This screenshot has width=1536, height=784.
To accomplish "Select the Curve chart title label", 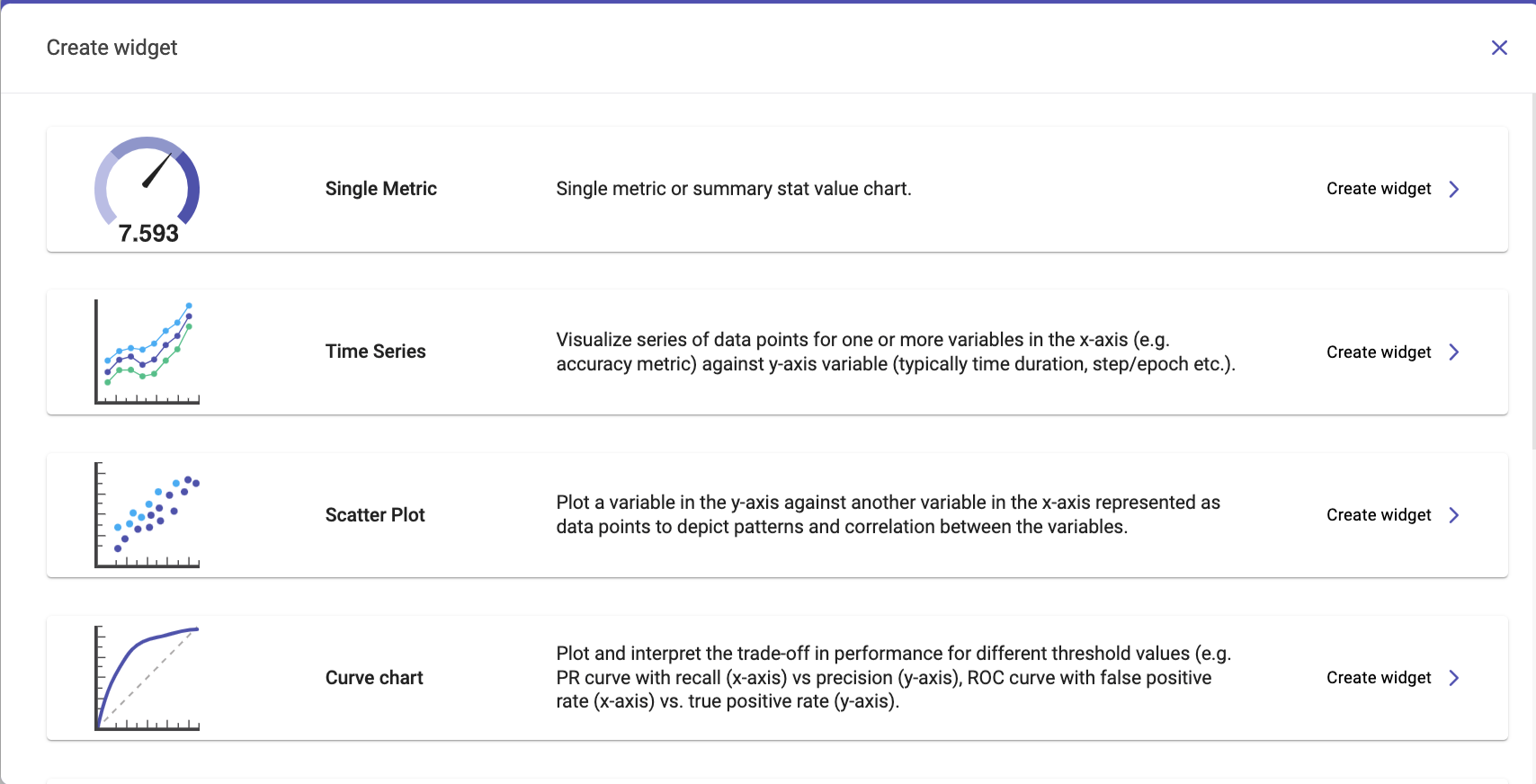I will coord(374,678).
